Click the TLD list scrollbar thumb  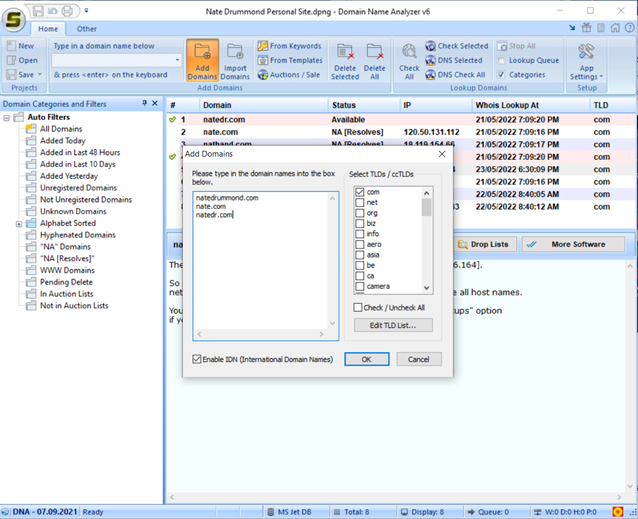[426, 207]
